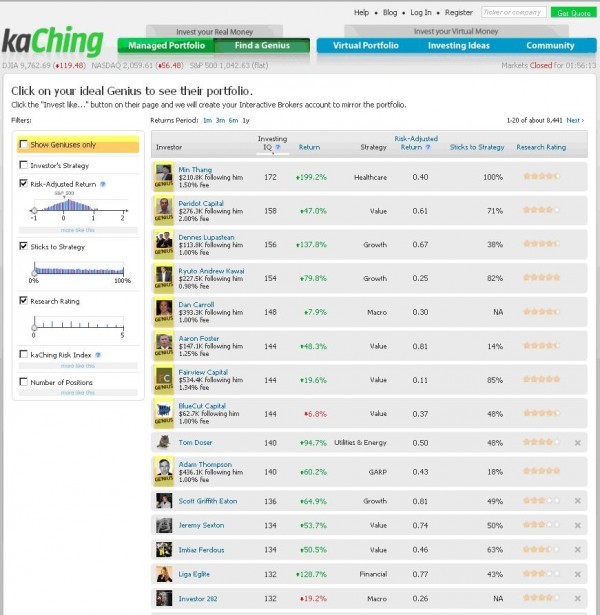Click Liga Eglite's avatar
The height and width of the screenshot is (615, 600).
(164, 574)
